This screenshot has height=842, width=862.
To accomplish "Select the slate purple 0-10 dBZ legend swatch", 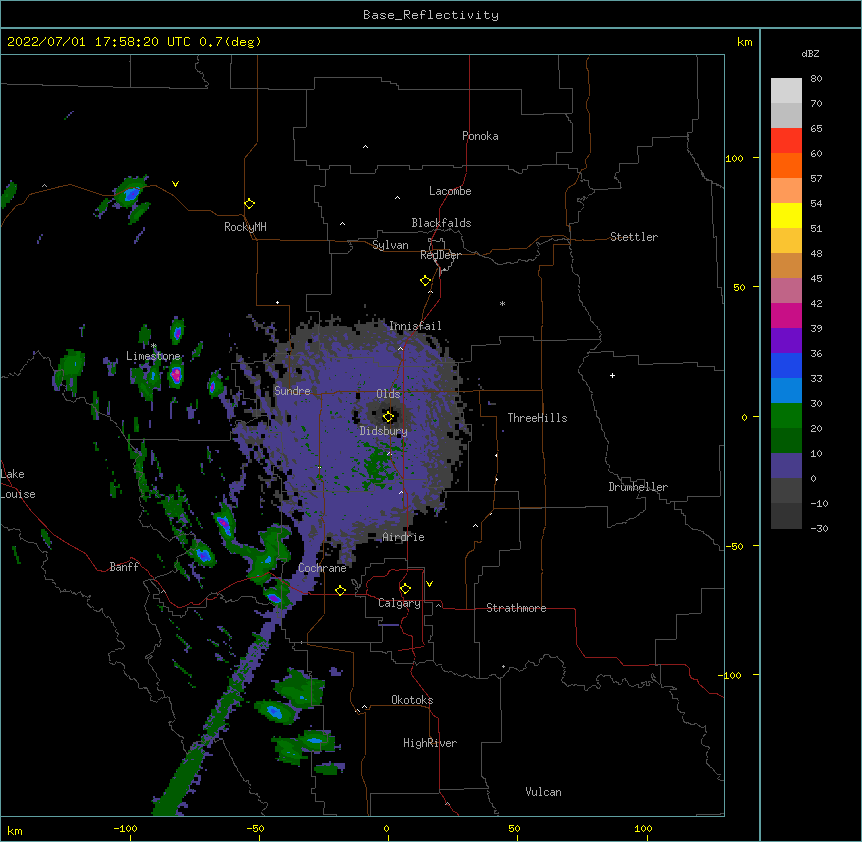I will [786, 466].
